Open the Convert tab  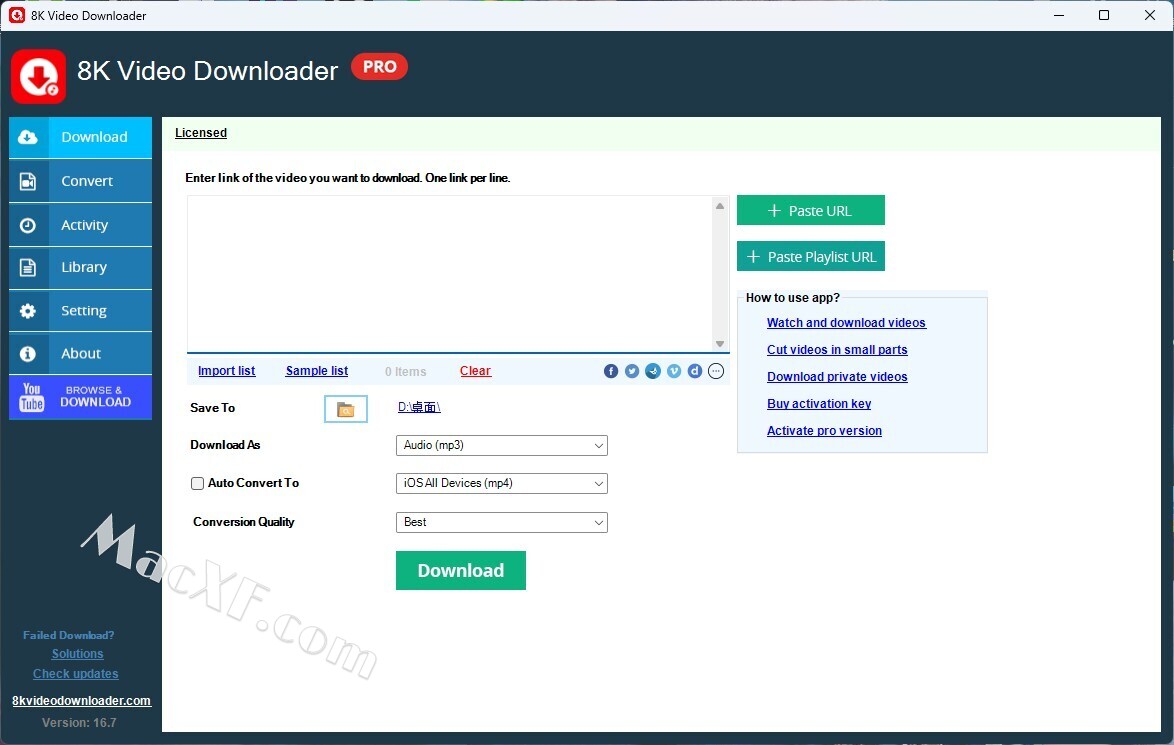coord(81,181)
